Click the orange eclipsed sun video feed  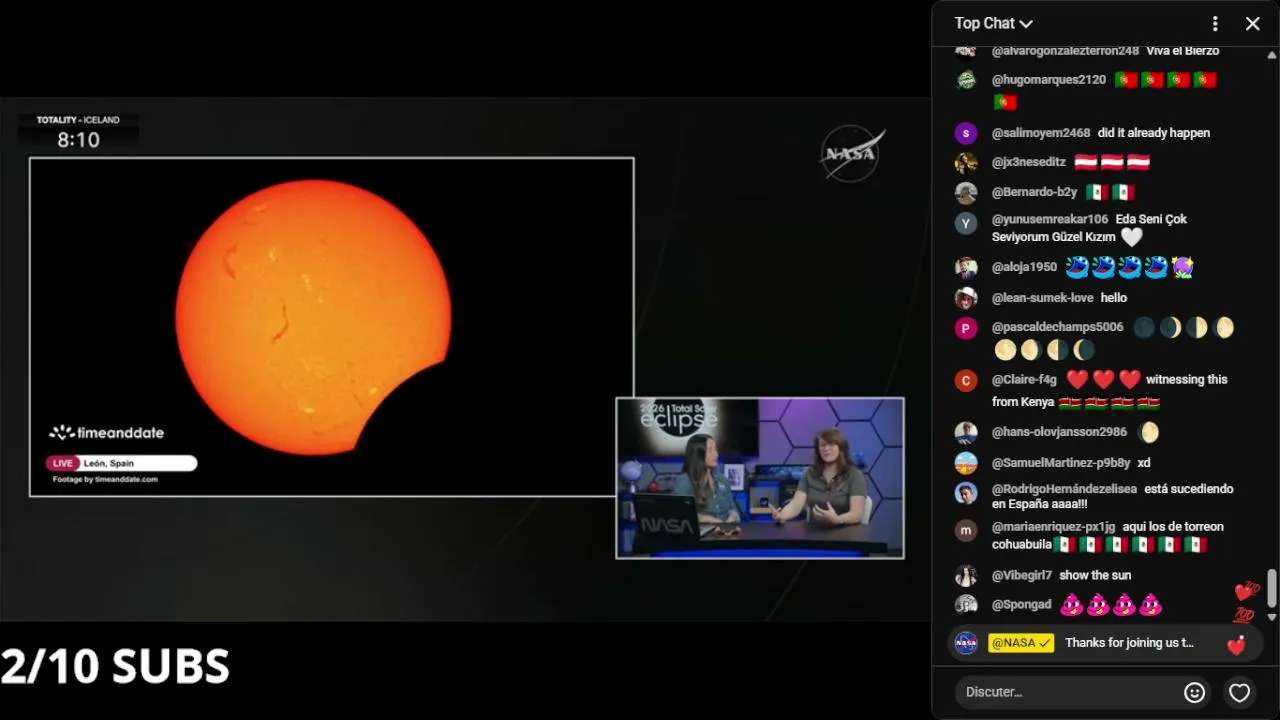(332, 327)
